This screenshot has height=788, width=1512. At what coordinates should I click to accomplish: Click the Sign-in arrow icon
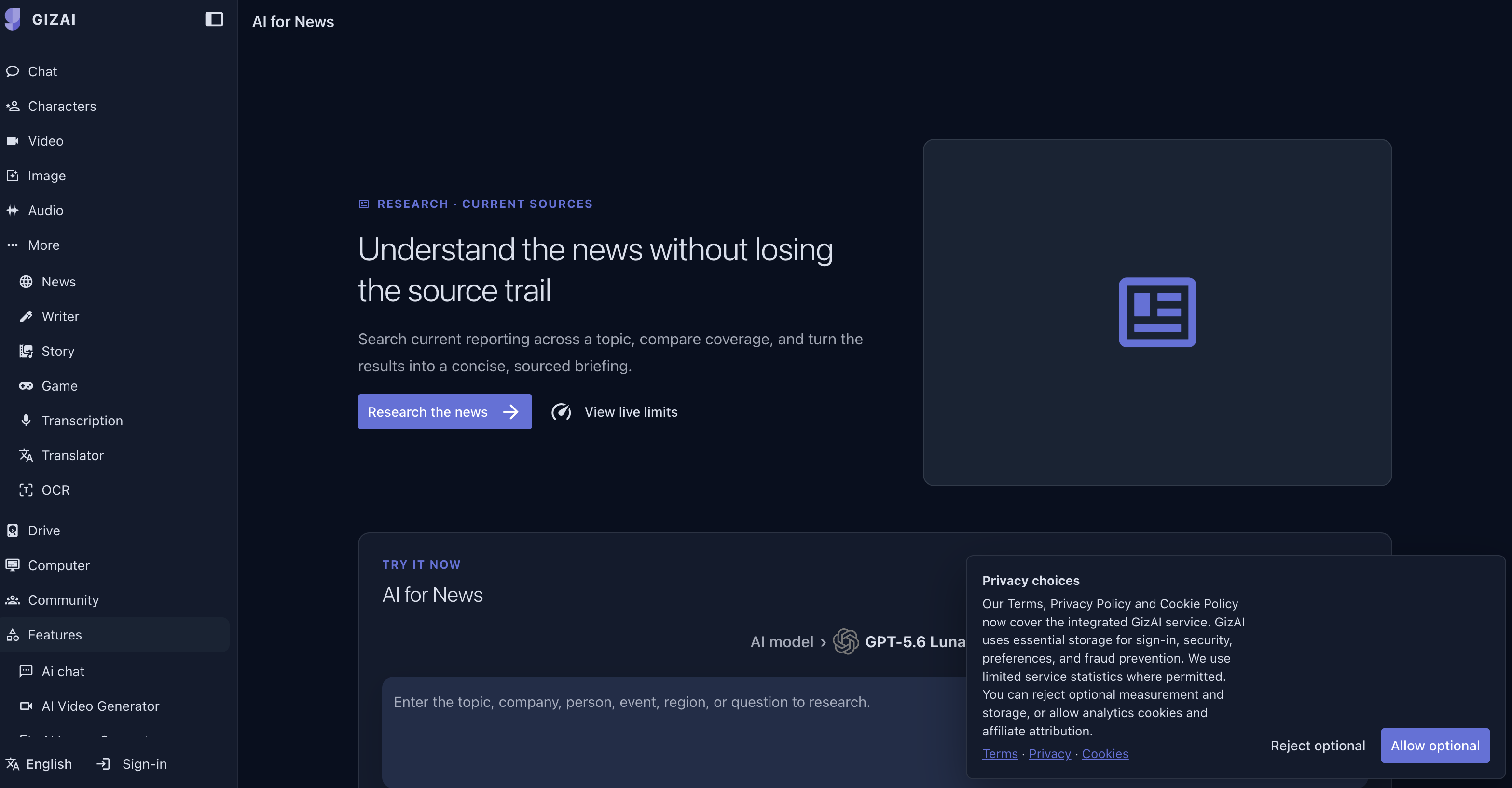[x=103, y=763]
